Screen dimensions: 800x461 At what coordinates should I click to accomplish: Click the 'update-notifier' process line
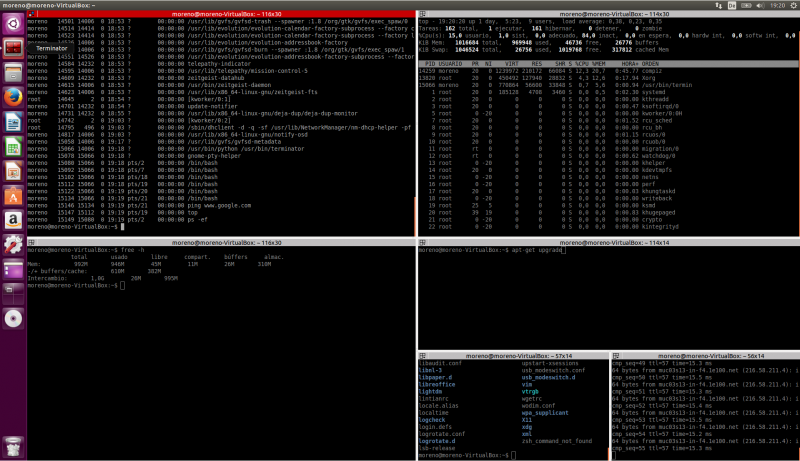pyautogui.click(x=133, y=107)
